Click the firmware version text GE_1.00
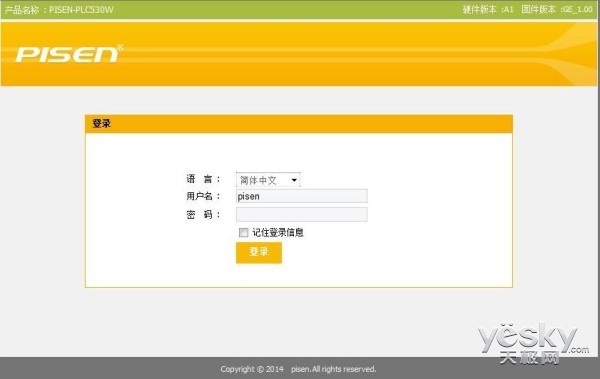This screenshot has height=379, width=600. click(x=577, y=9)
